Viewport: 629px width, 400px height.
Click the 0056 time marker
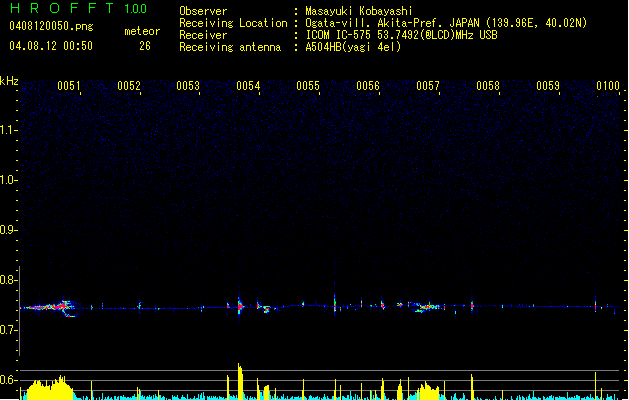click(x=368, y=85)
